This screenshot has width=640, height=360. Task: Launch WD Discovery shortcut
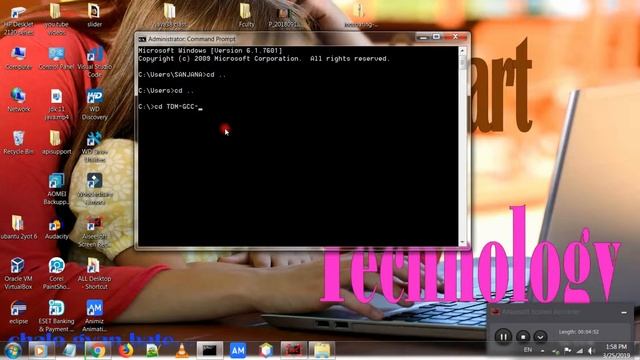point(94,104)
